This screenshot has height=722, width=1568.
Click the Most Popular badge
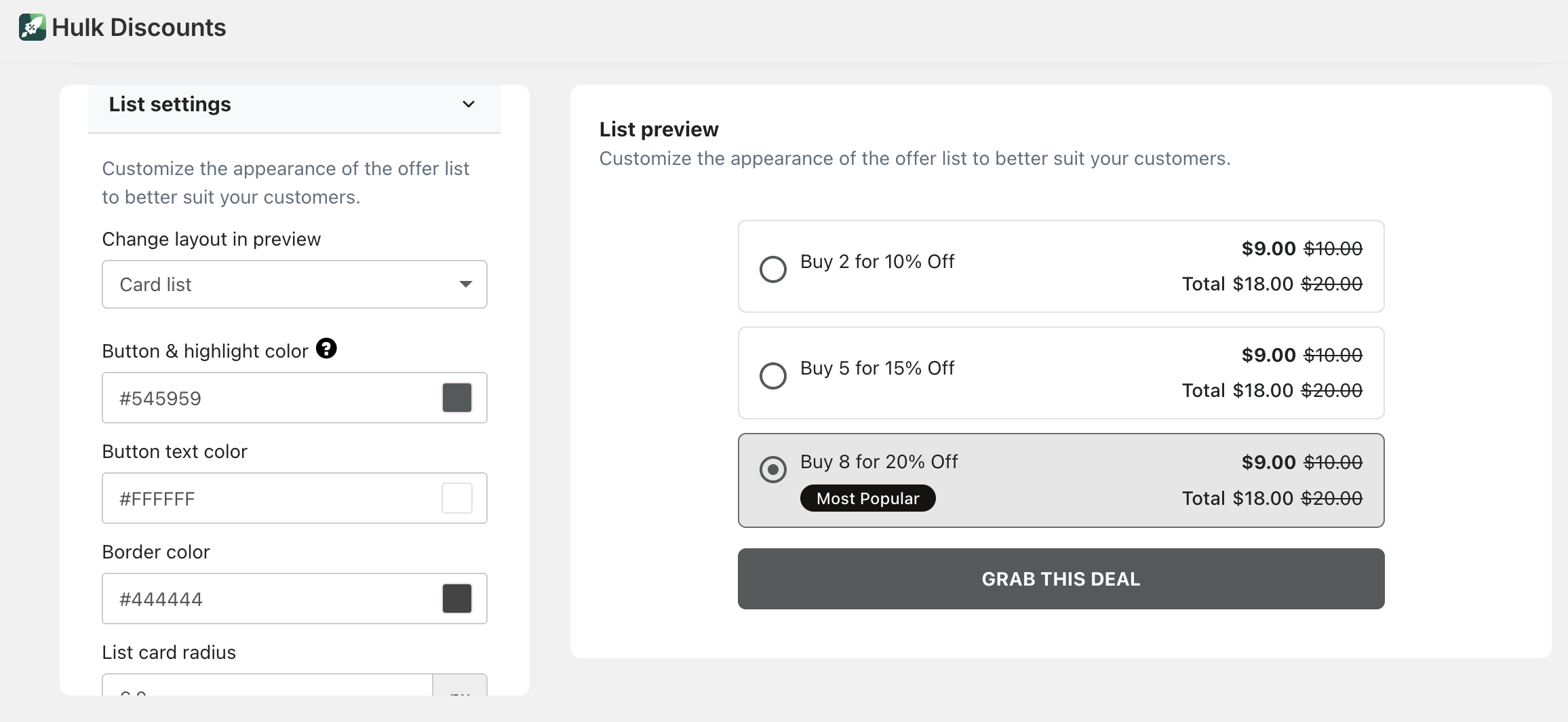pyautogui.click(x=867, y=499)
